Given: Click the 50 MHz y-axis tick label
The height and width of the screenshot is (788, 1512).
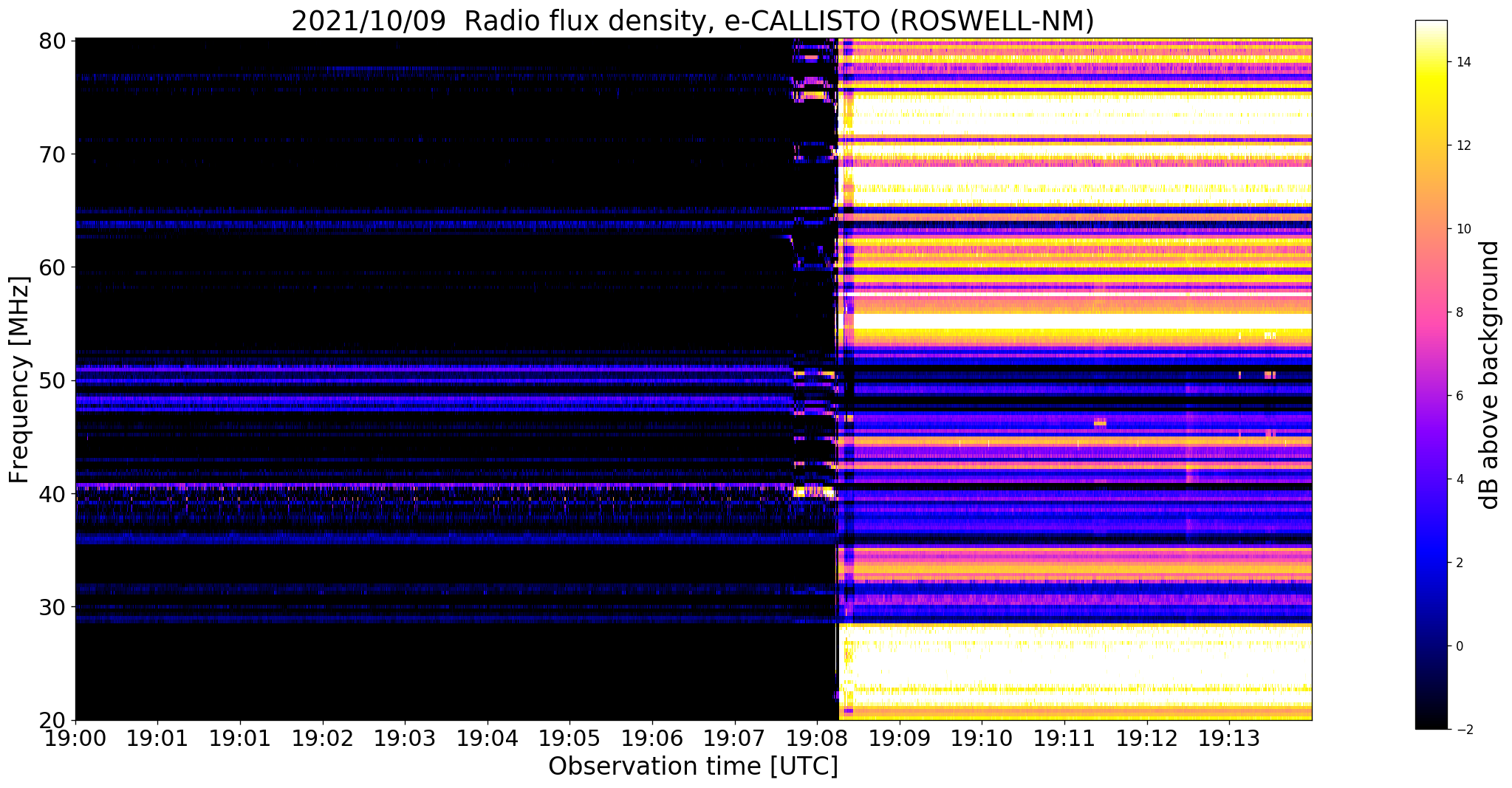Looking at the screenshot, I should (x=52, y=380).
